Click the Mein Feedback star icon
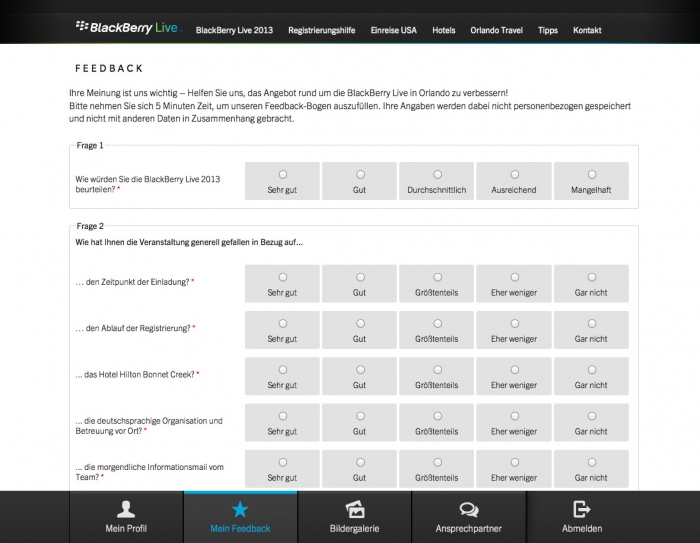700x543 pixels. click(240, 509)
